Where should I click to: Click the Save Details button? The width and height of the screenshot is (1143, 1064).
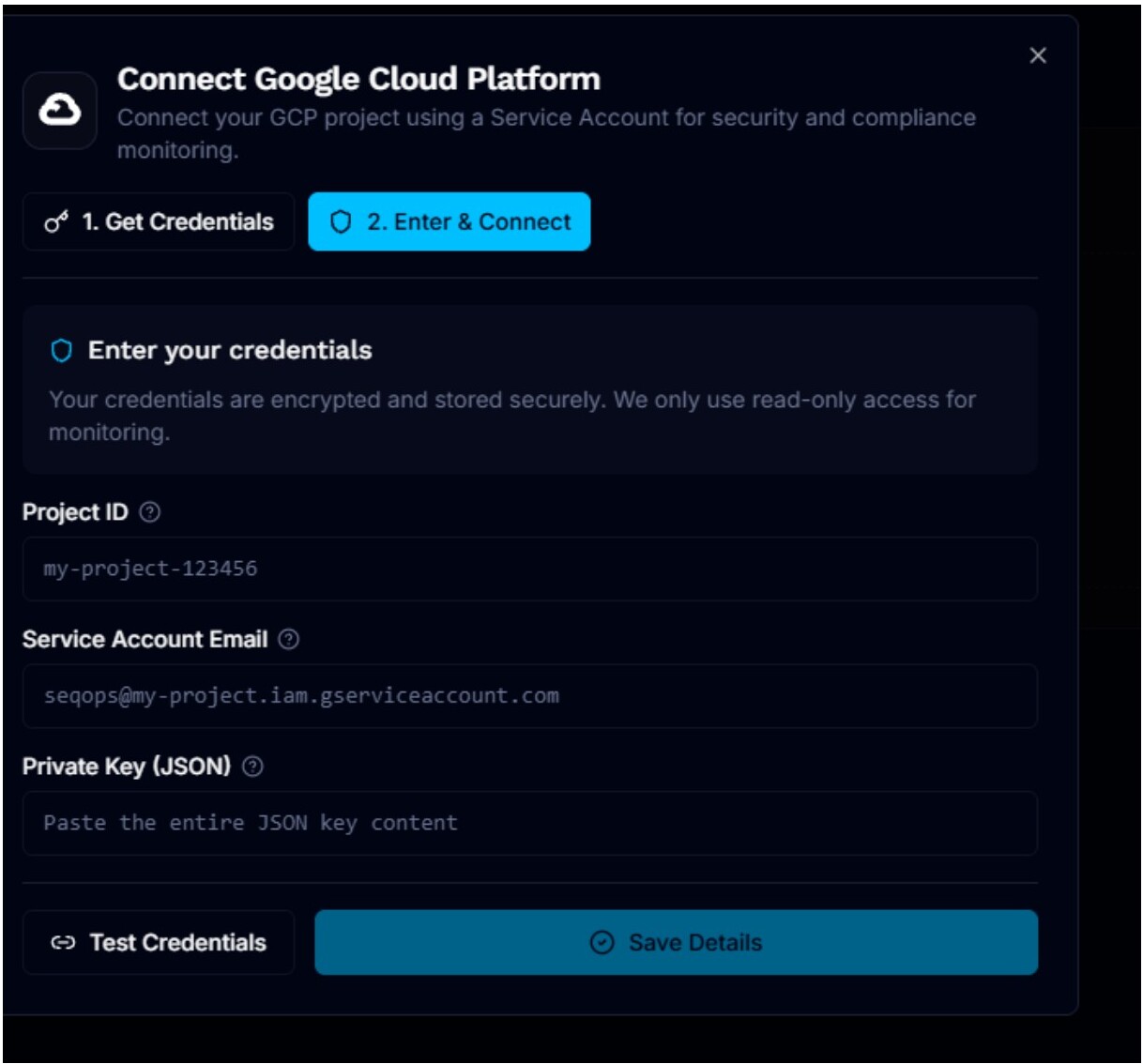coord(677,942)
